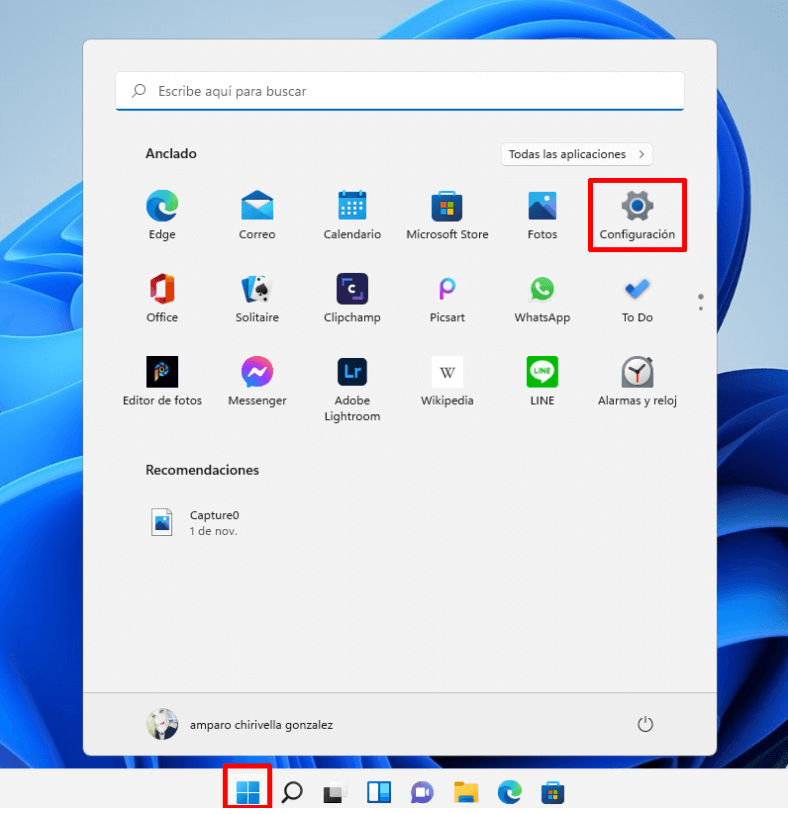Open the Editor de fotos app
The width and height of the screenshot is (788, 814).
click(162, 381)
